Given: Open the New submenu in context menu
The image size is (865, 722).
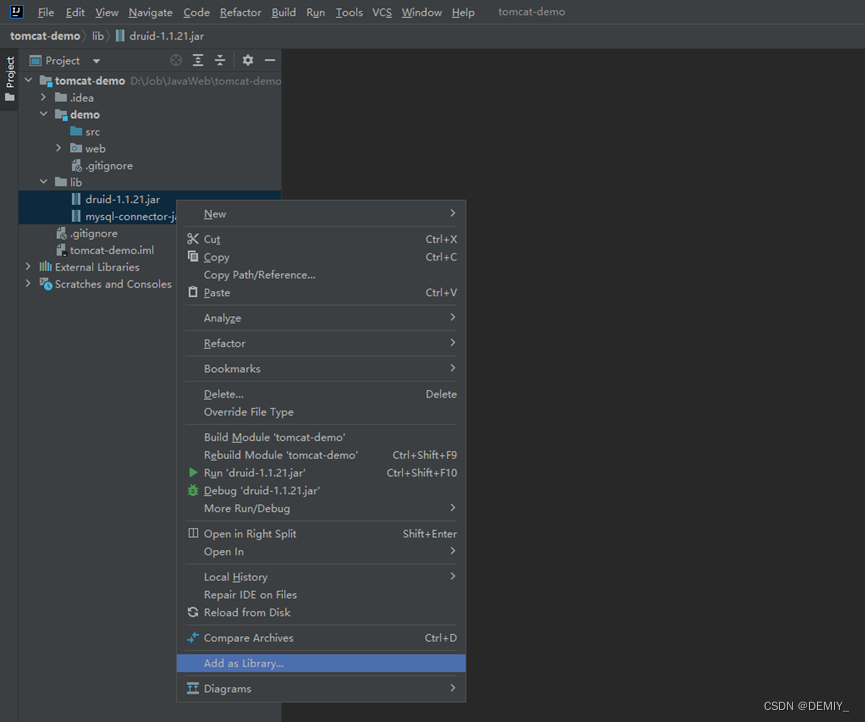Looking at the screenshot, I should pyautogui.click(x=321, y=213).
